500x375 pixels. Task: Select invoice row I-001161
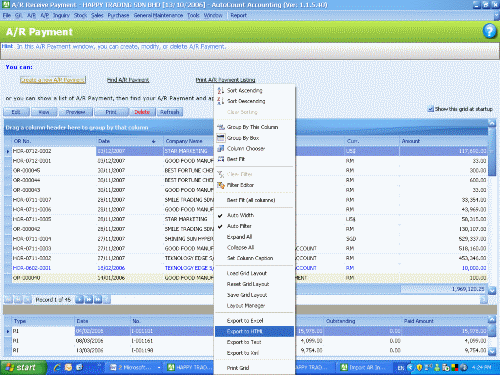[250, 341]
